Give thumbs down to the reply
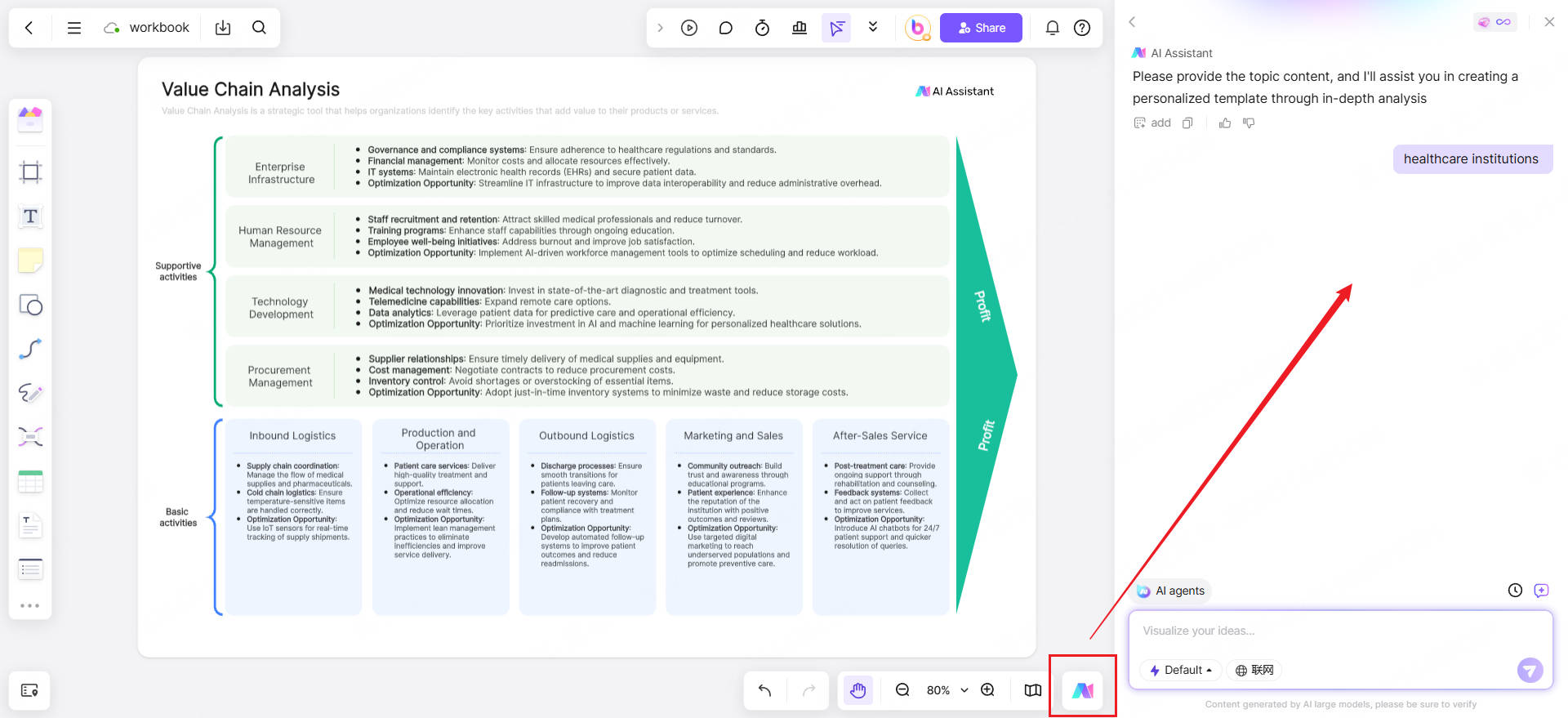The height and width of the screenshot is (718, 1568). 1249,123
